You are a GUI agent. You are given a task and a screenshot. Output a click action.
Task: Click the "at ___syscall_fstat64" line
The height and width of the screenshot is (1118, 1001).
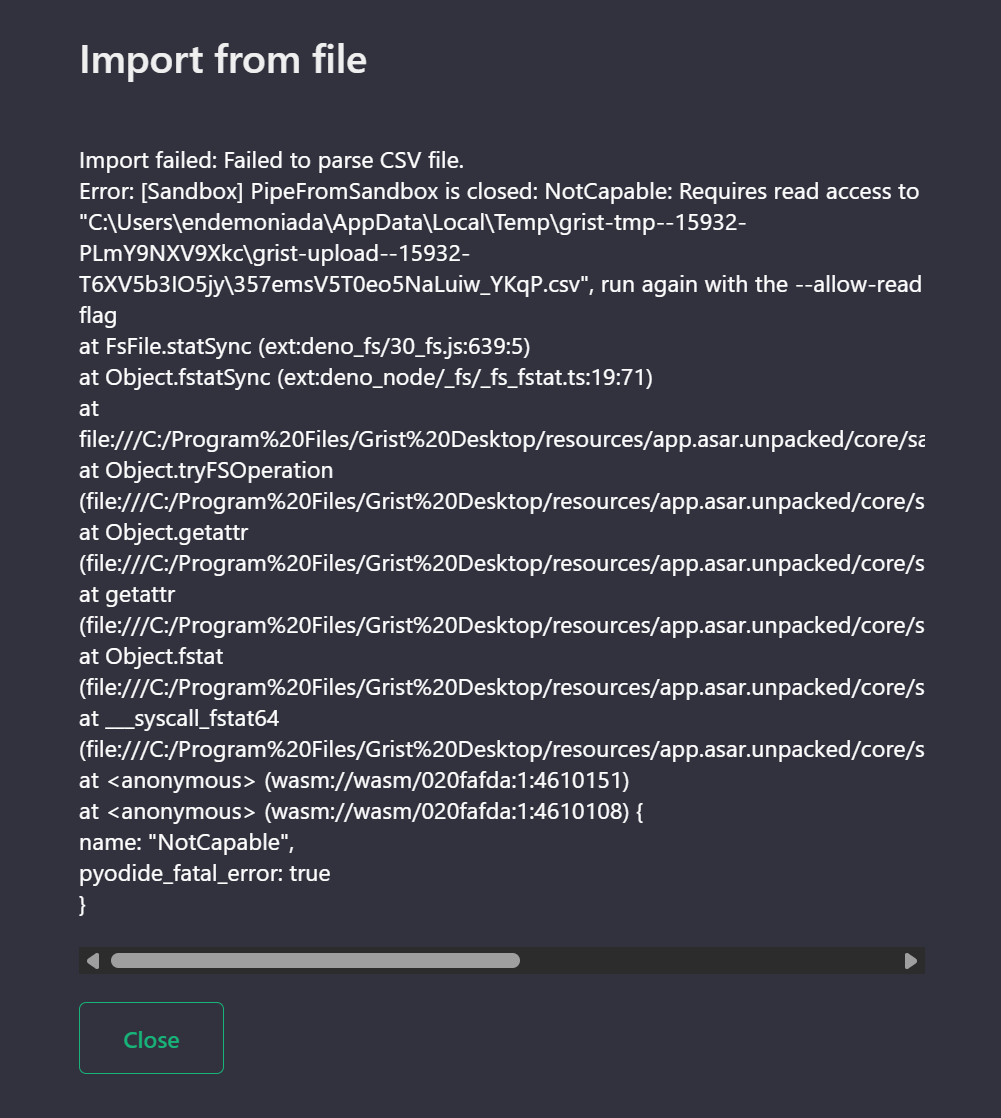pos(179,719)
